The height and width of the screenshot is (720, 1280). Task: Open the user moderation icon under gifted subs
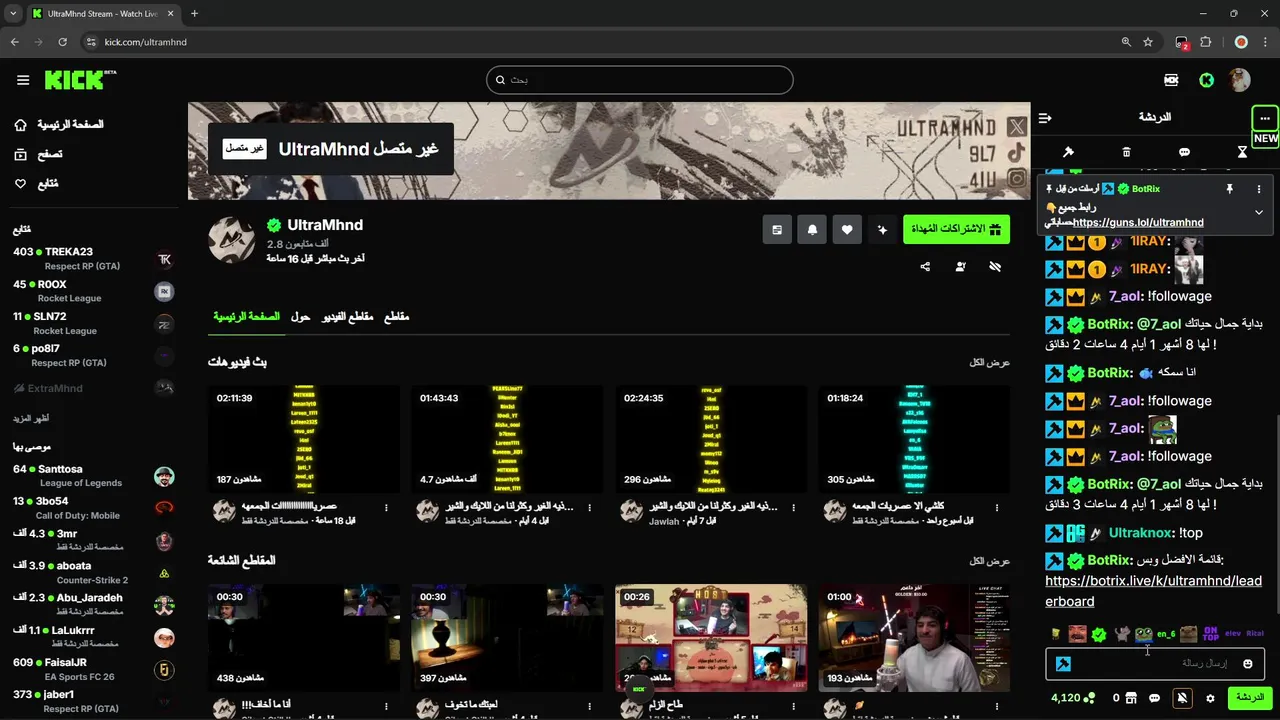(960, 267)
